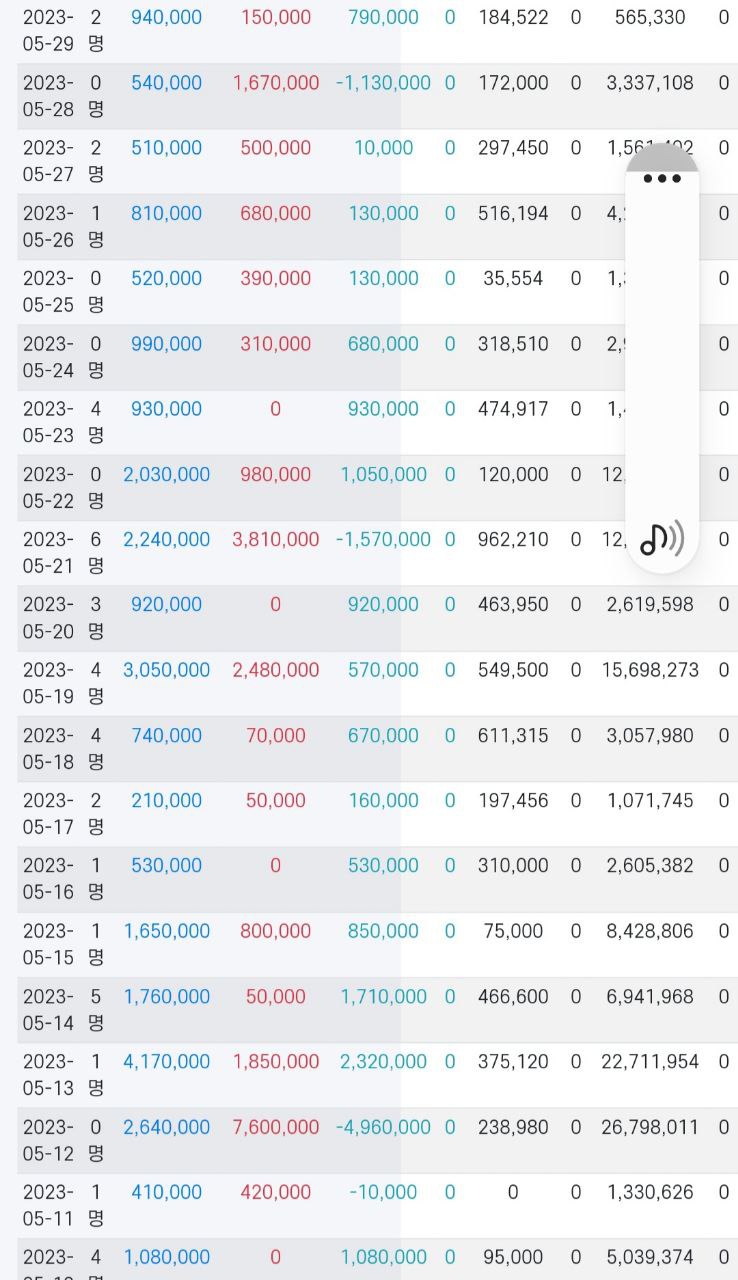
Task: Click the 3,050,000 deposit value
Action: pyautogui.click(x=167, y=670)
